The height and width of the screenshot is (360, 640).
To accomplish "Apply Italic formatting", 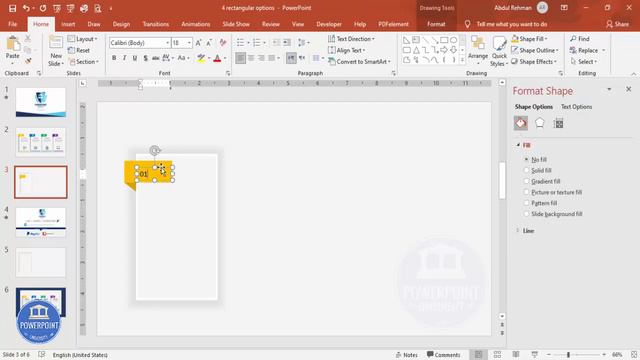I will click(x=124, y=58).
